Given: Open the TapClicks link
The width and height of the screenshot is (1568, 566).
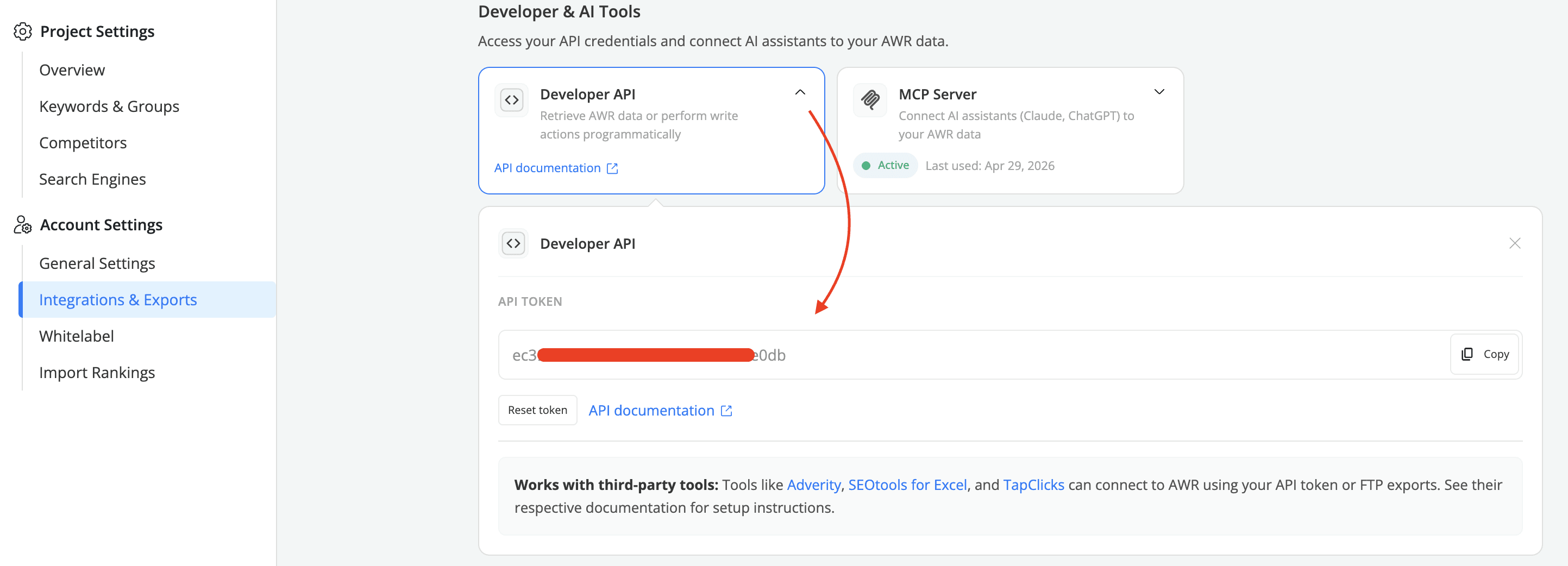Looking at the screenshot, I should pyautogui.click(x=1033, y=485).
